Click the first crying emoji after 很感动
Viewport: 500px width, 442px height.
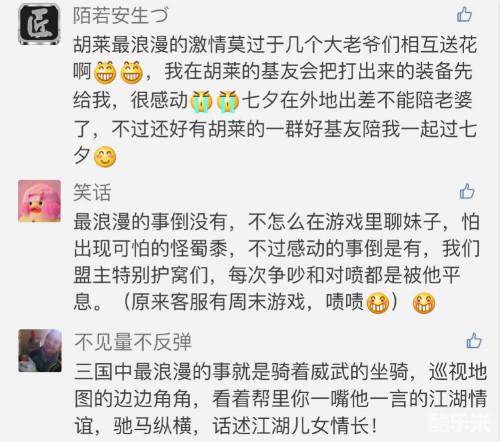(x=202, y=101)
